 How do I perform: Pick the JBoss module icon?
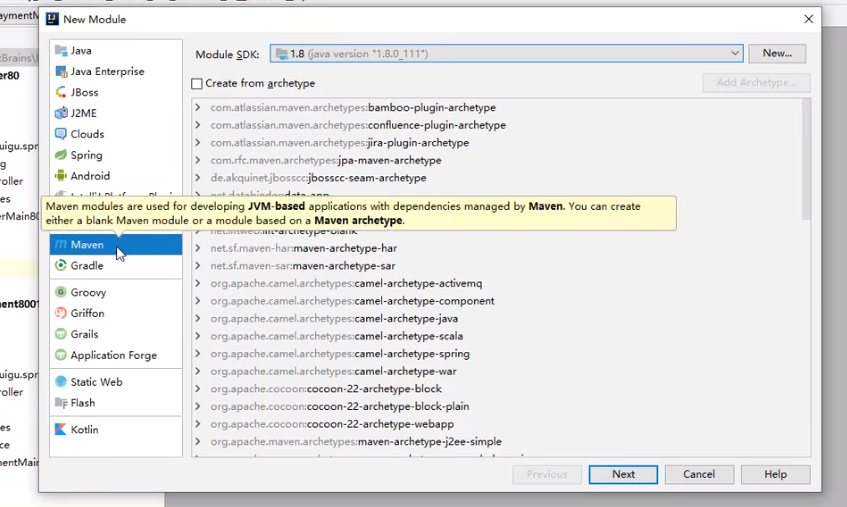pyautogui.click(x=60, y=92)
